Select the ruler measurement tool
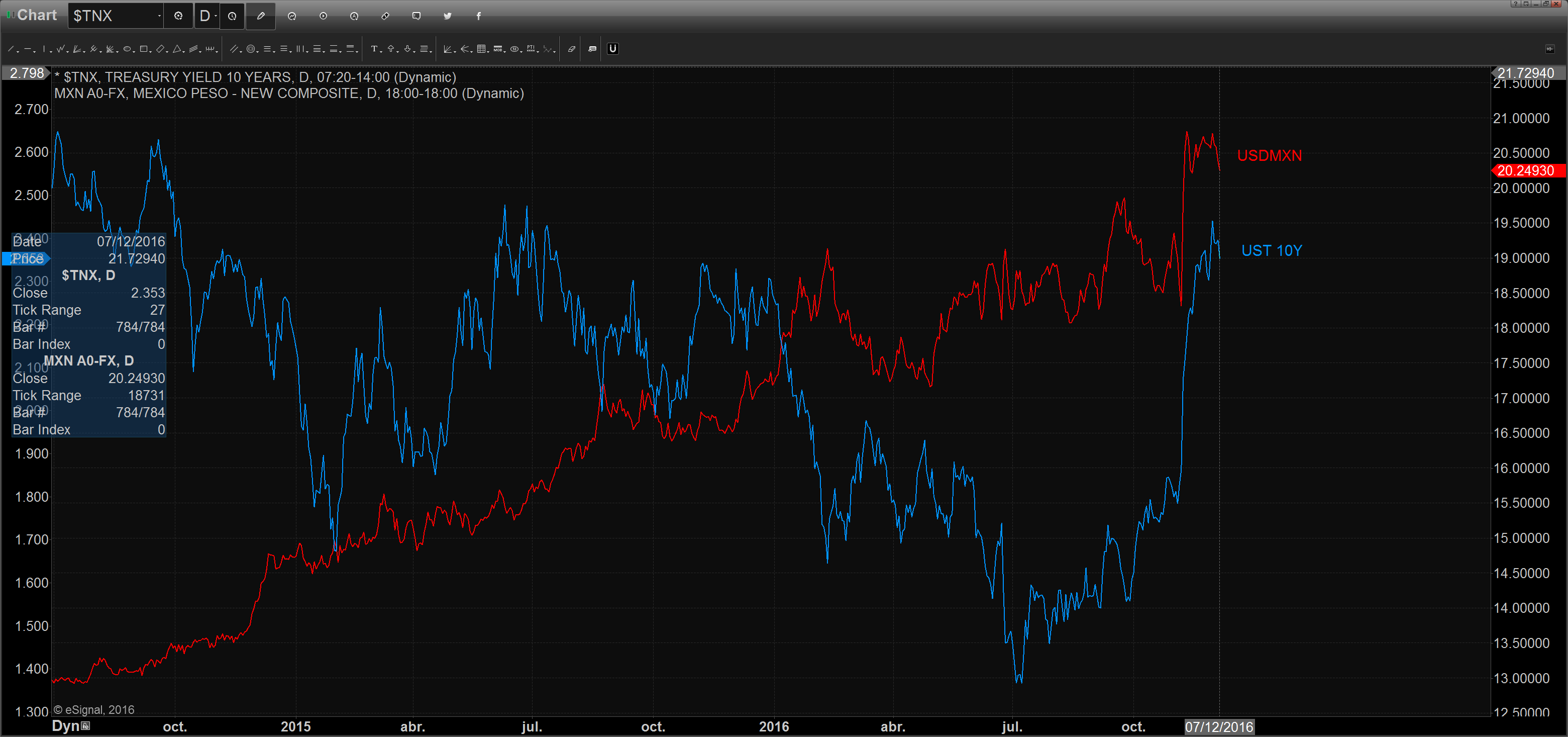This screenshot has width=1568, height=737. point(210,49)
